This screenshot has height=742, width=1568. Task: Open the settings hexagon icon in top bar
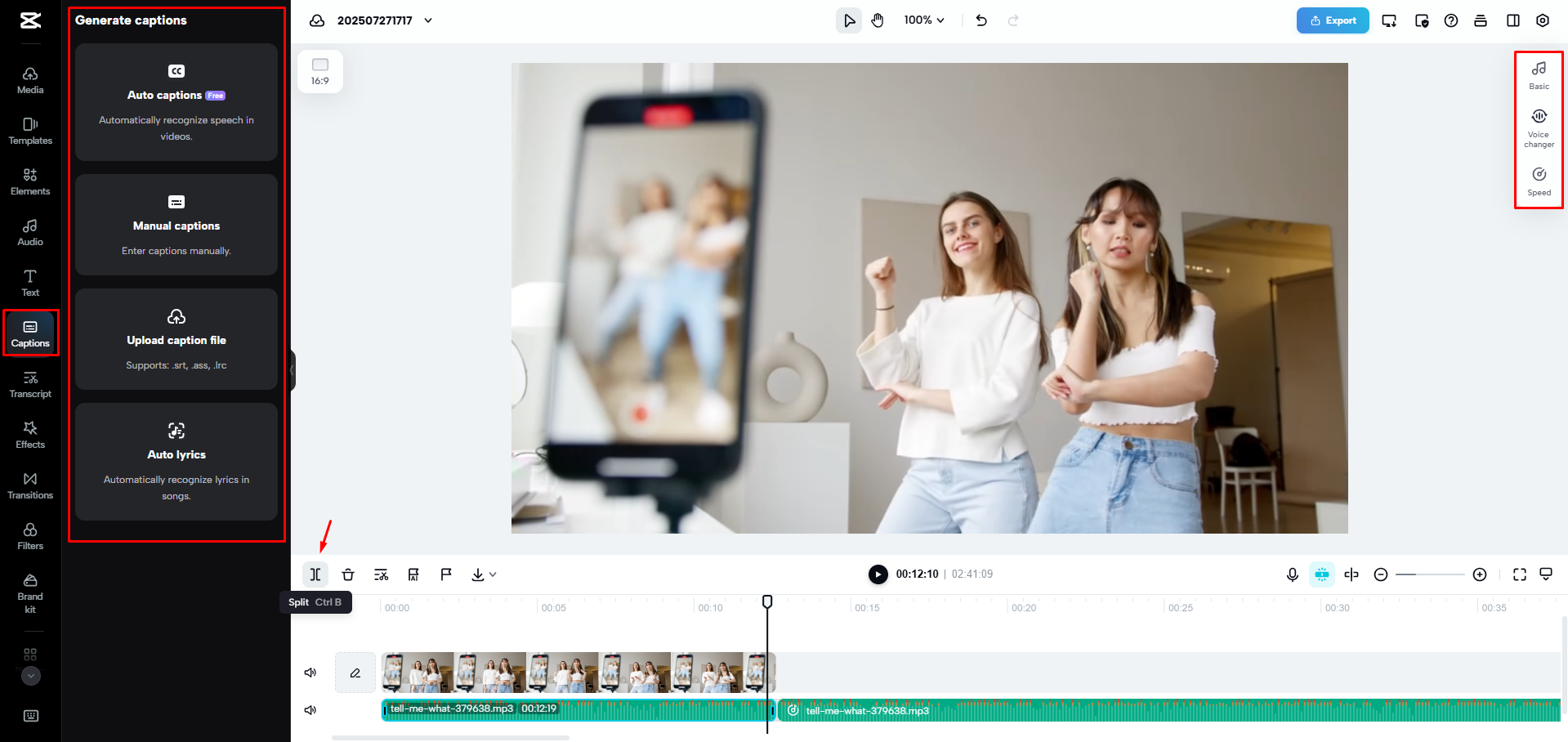click(1543, 20)
